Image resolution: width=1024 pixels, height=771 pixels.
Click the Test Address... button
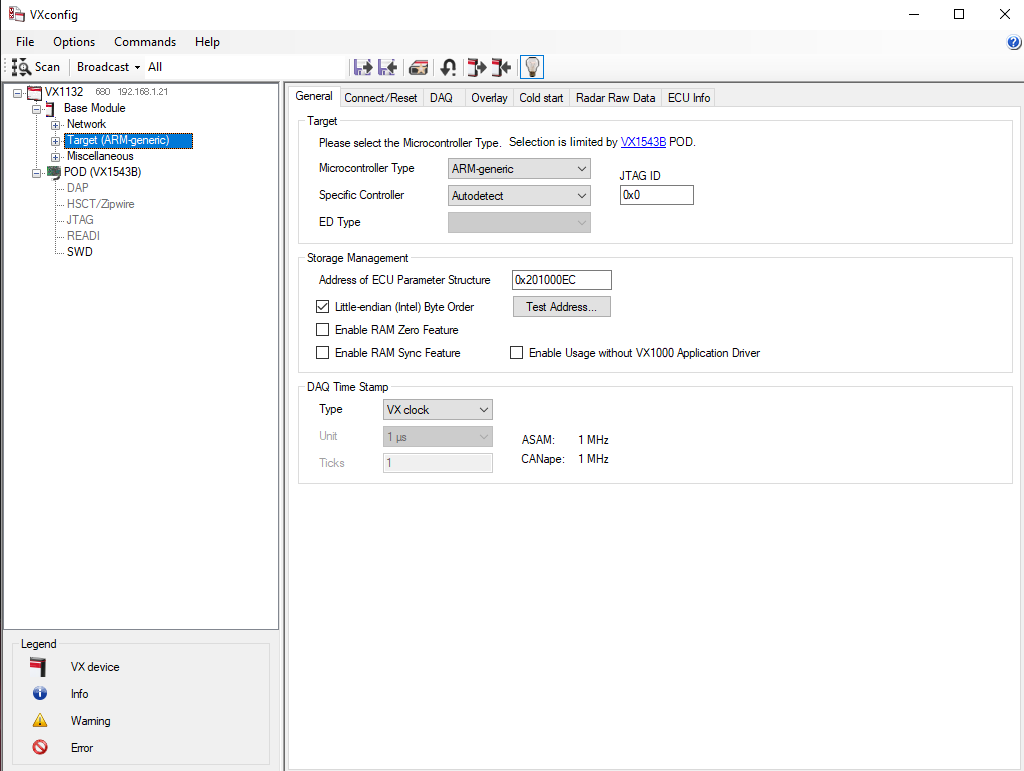(x=562, y=307)
